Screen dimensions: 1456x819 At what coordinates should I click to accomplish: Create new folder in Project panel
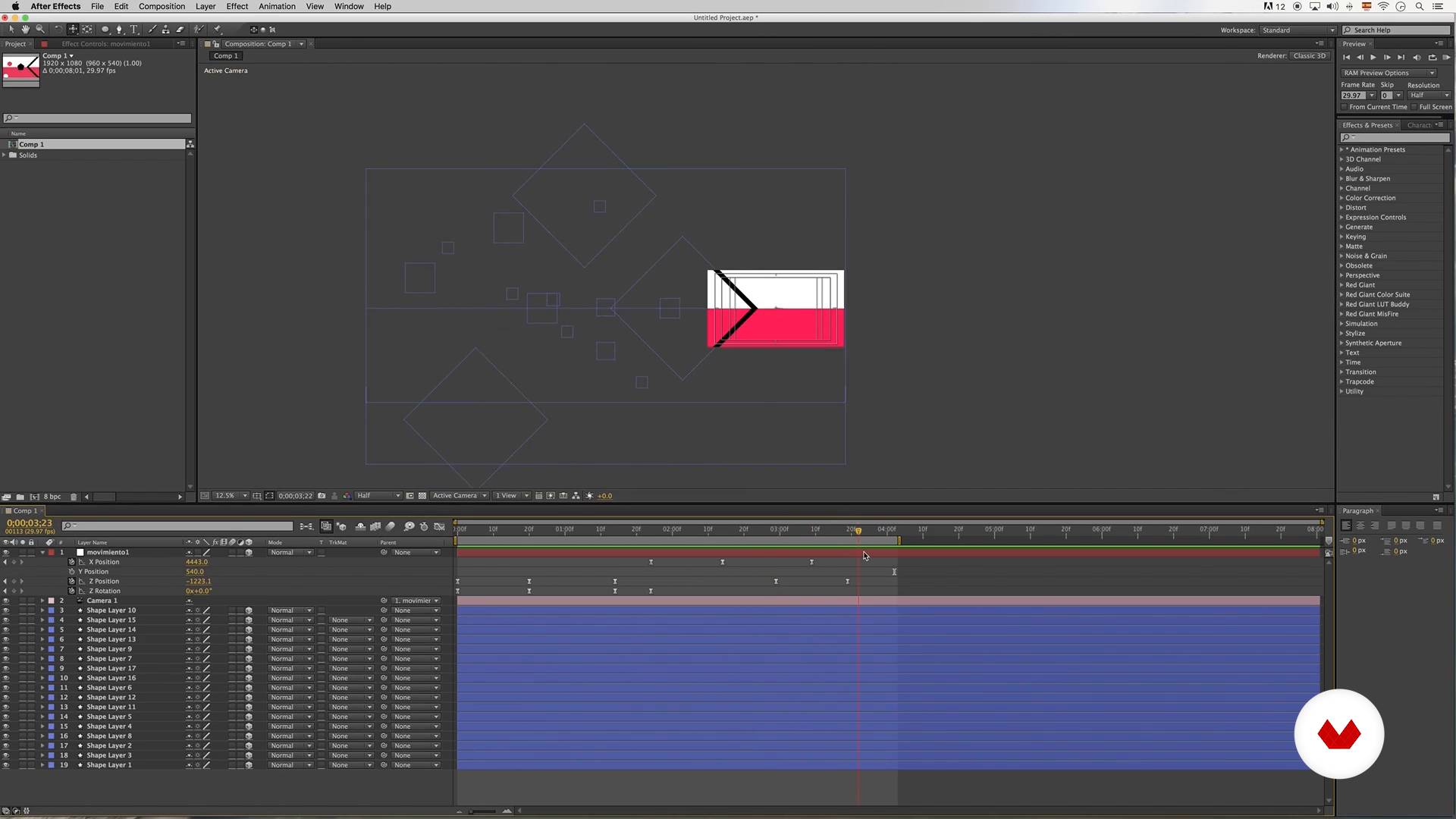pyautogui.click(x=20, y=497)
